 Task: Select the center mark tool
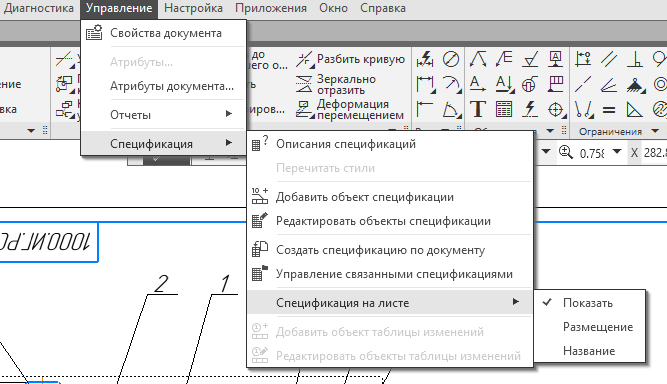556,110
